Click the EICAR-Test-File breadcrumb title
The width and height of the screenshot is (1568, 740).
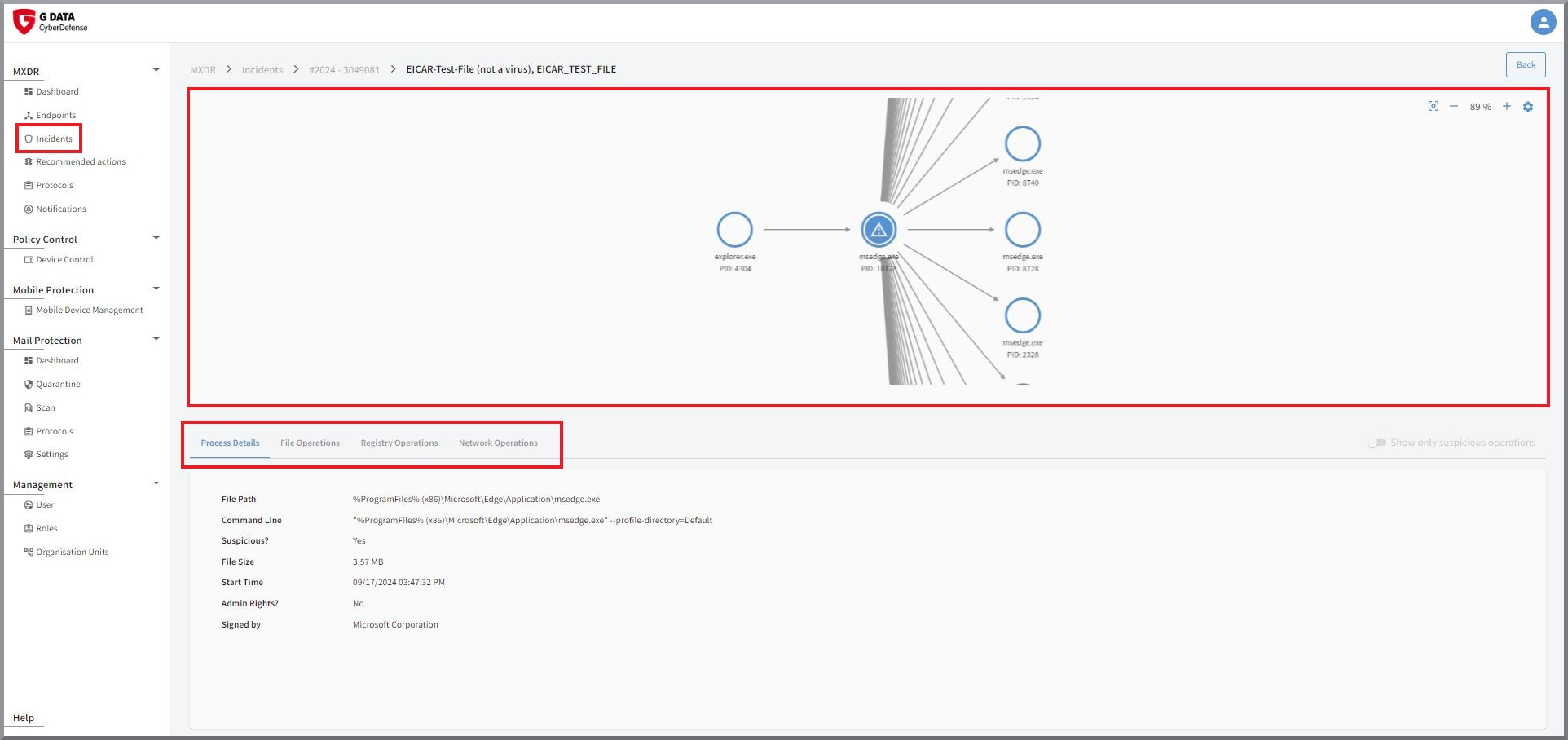(511, 69)
